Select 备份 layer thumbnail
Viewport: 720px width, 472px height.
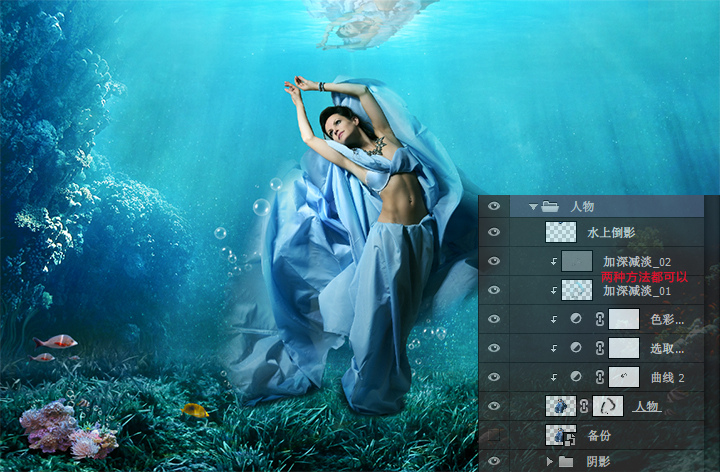pos(561,435)
